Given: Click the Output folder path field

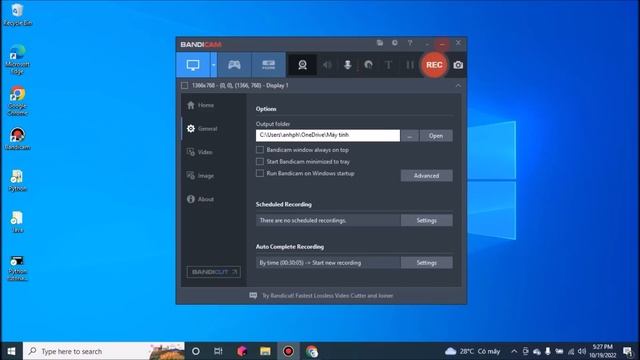Looking at the screenshot, I should pos(328,136).
